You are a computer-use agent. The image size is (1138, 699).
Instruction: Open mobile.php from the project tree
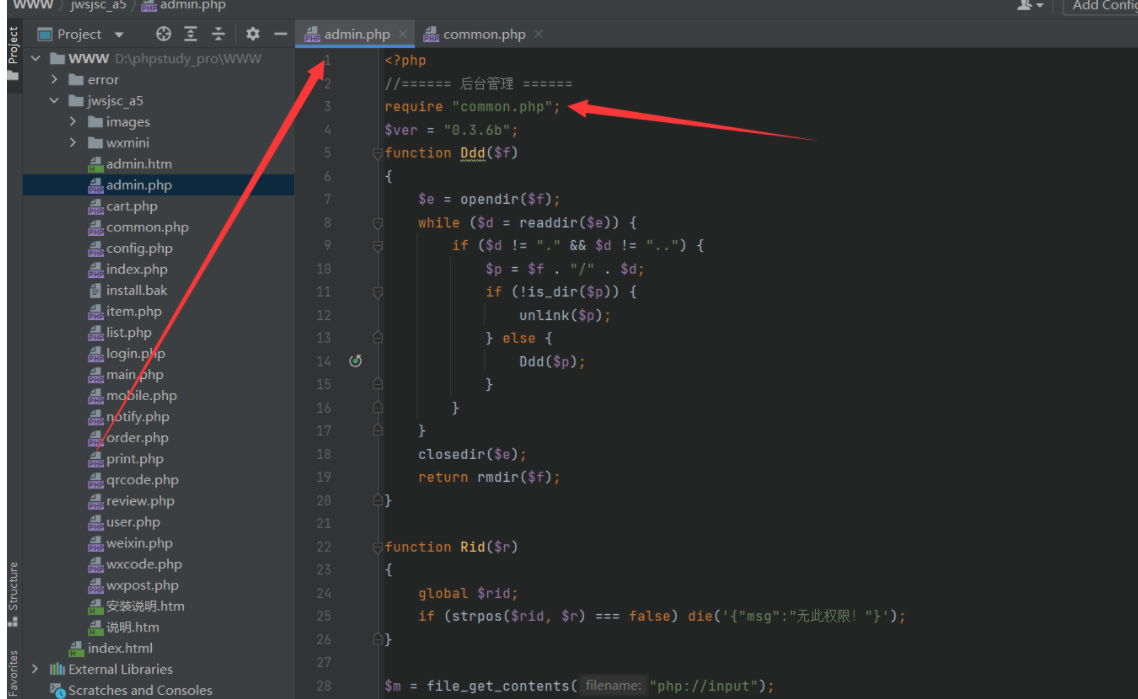[x=133, y=396]
